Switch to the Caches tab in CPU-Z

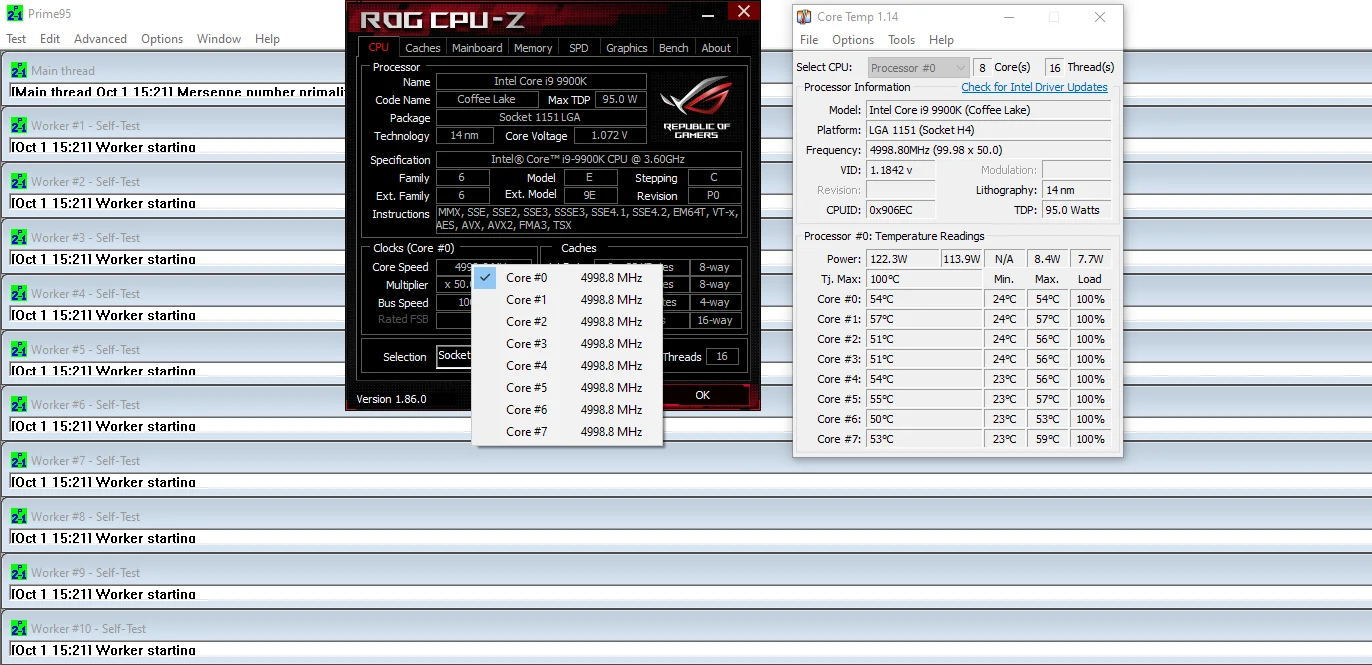[x=423, y=48]
